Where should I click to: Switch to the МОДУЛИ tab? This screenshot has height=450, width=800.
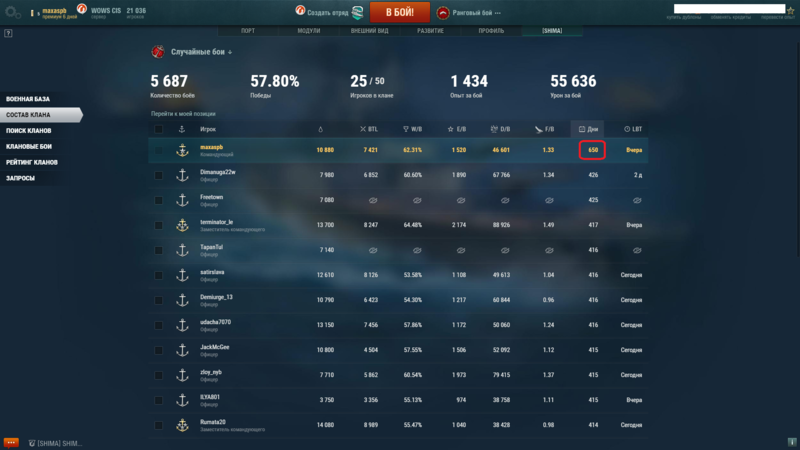(309, 30)
